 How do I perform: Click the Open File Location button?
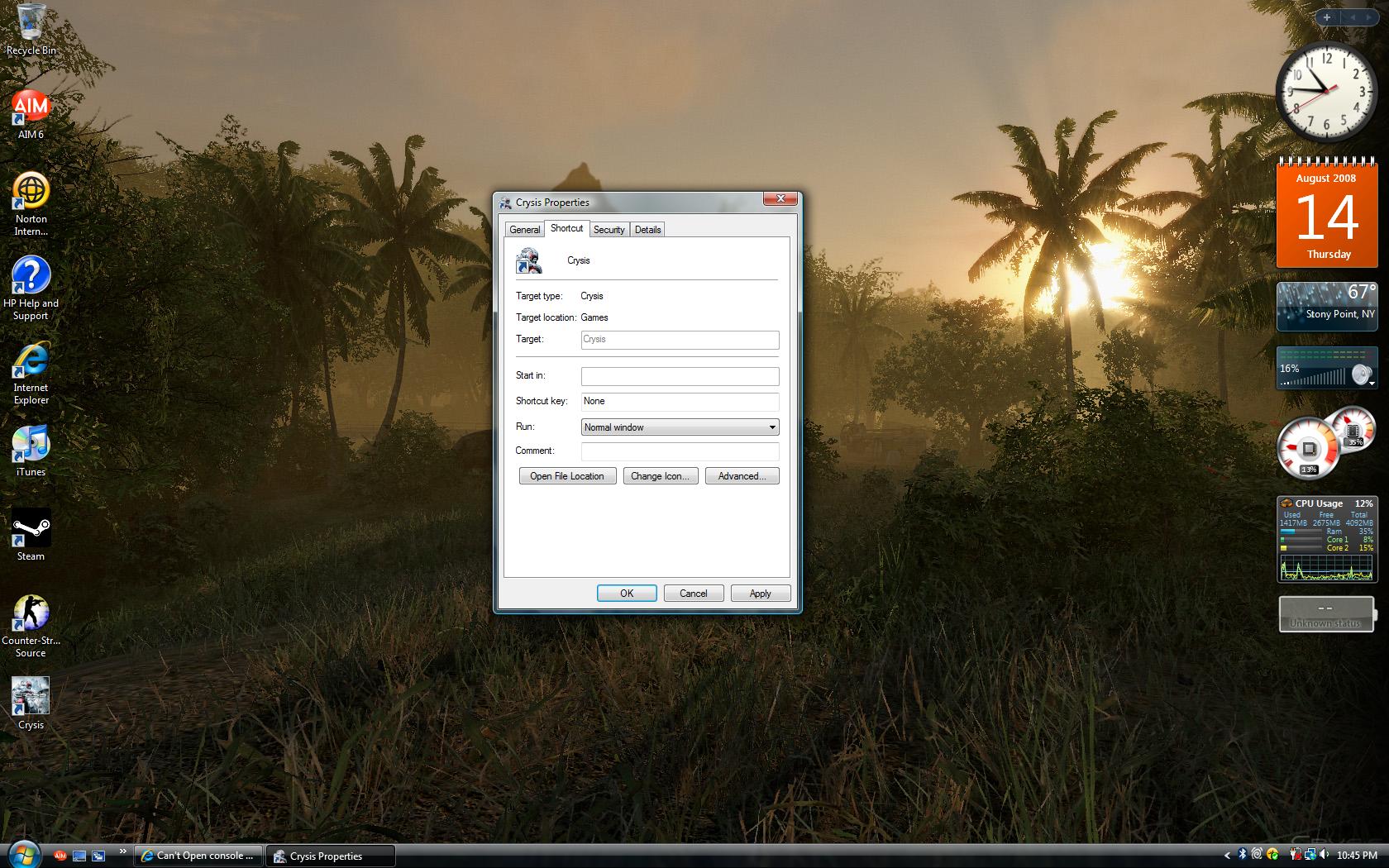pyautogui.click(x=567, y=476)
